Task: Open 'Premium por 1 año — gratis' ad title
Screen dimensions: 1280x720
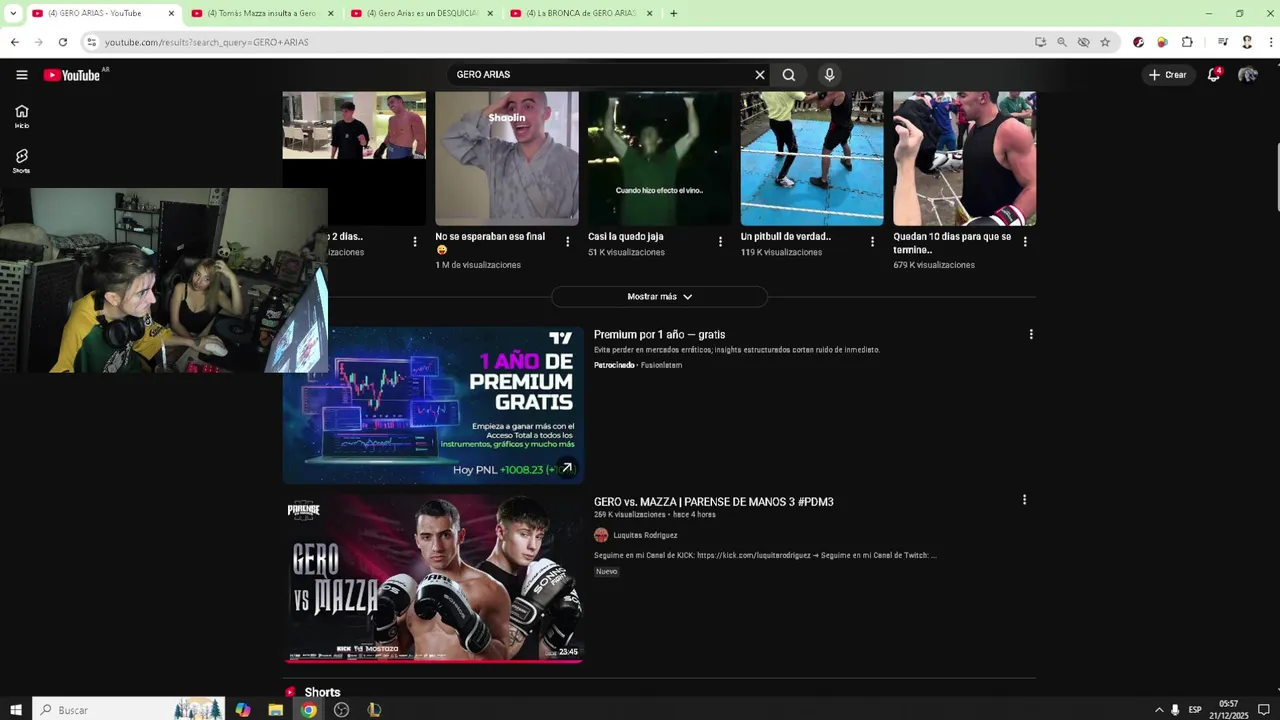Action: point(659,335)
